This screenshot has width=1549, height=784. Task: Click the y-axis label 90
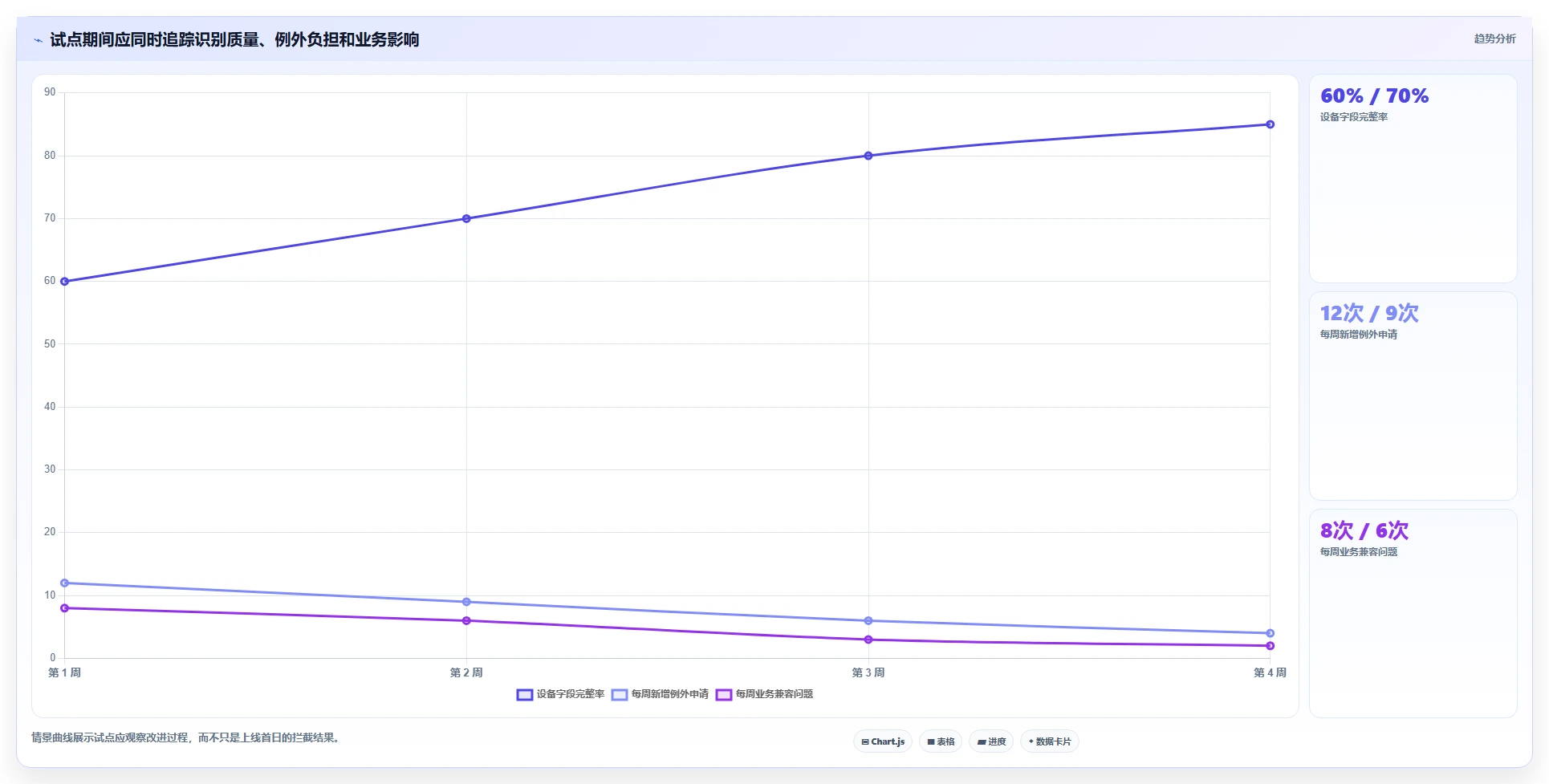pos(50,92)
